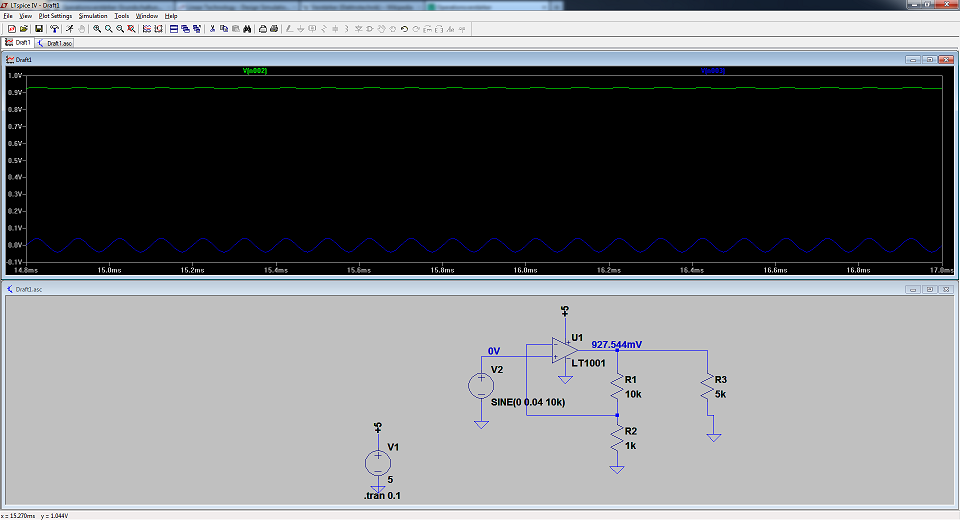Click the blue V(n003) trace label
This screenshot has width=960, height=520.
tap(713, 71)
